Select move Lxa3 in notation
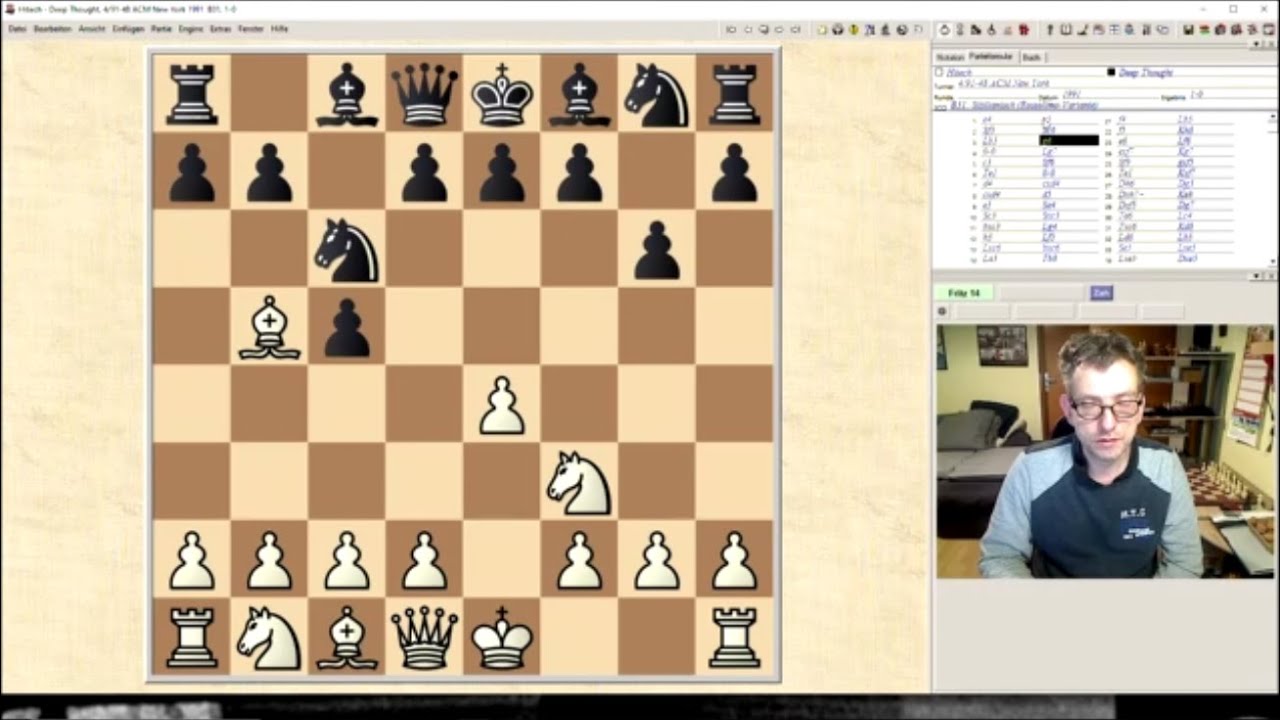1280x720 pixels. [1126, 258]
